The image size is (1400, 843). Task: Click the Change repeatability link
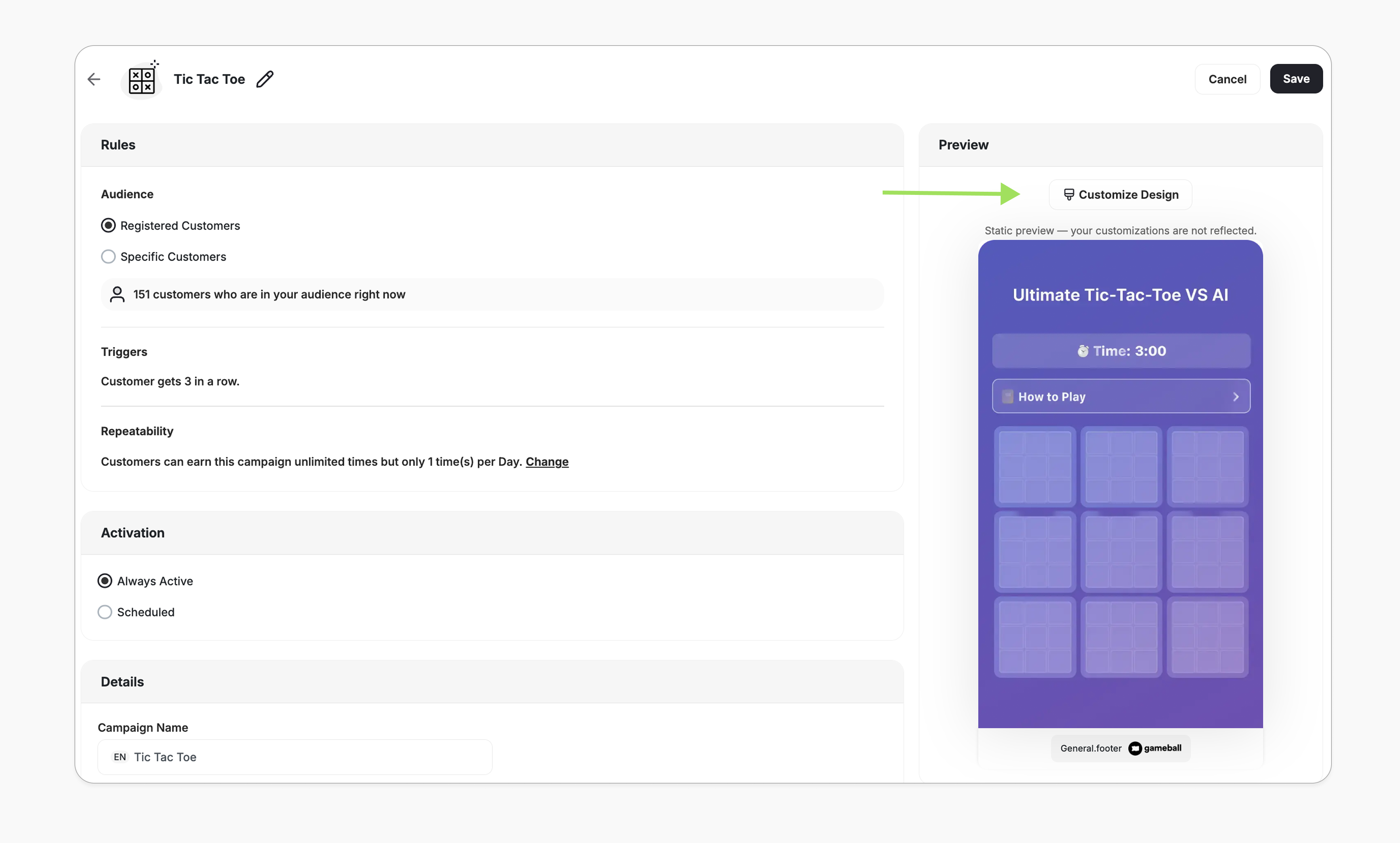(x=546, y=461)
